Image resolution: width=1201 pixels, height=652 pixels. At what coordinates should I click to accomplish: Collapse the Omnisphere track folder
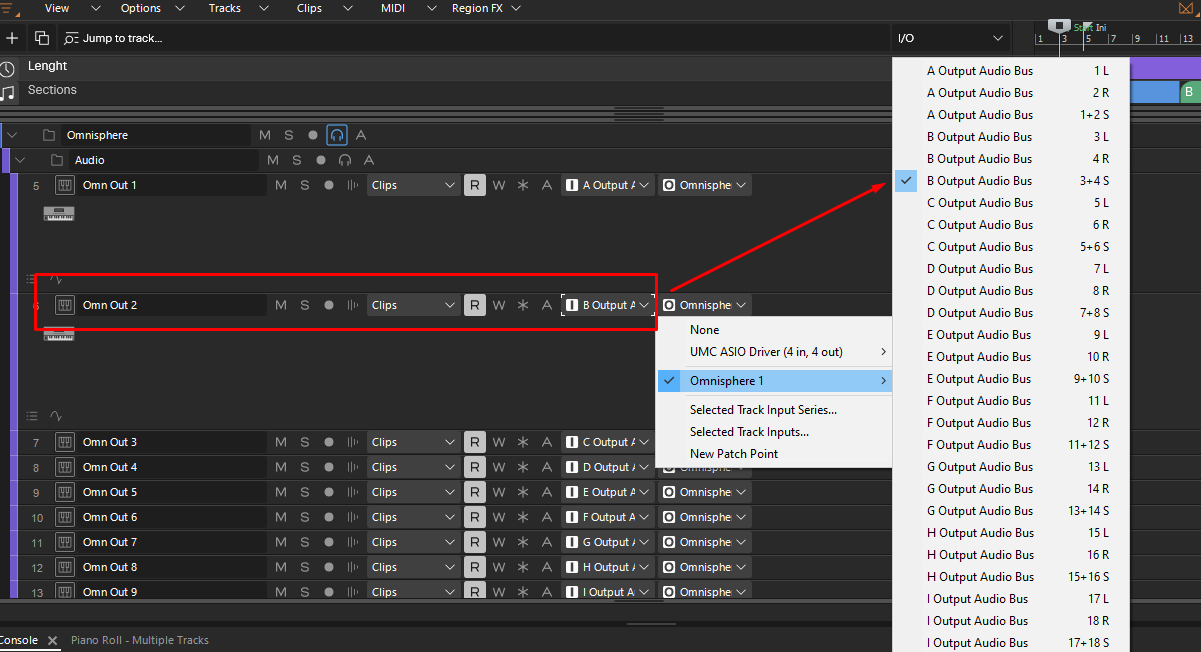coord(12,135)
